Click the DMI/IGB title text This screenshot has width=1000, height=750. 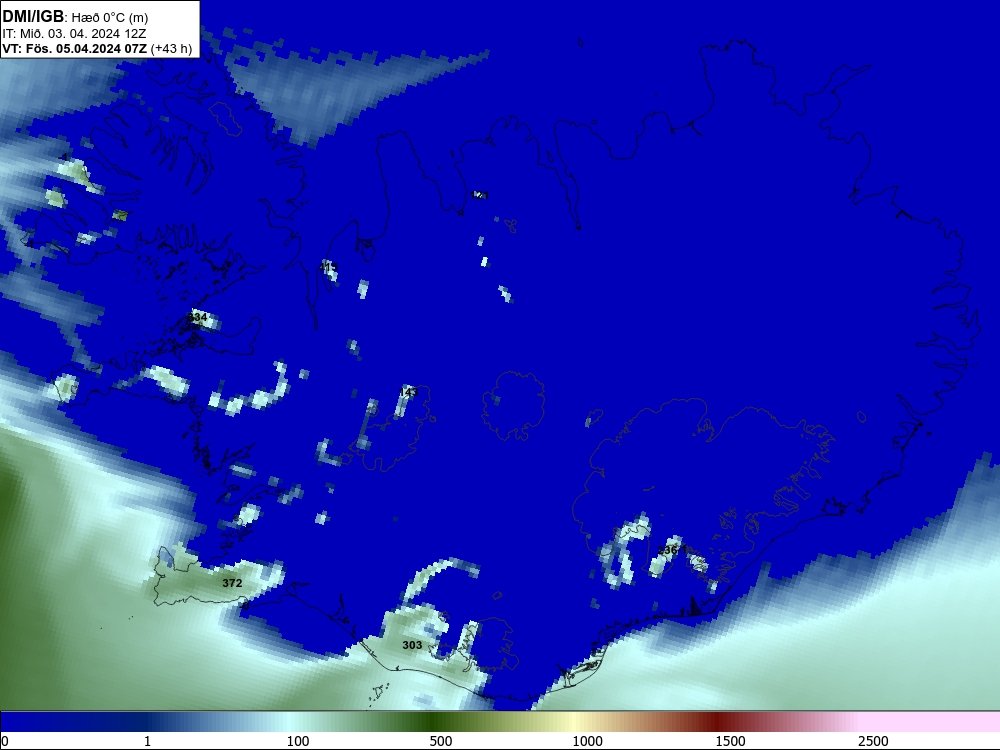33,17
